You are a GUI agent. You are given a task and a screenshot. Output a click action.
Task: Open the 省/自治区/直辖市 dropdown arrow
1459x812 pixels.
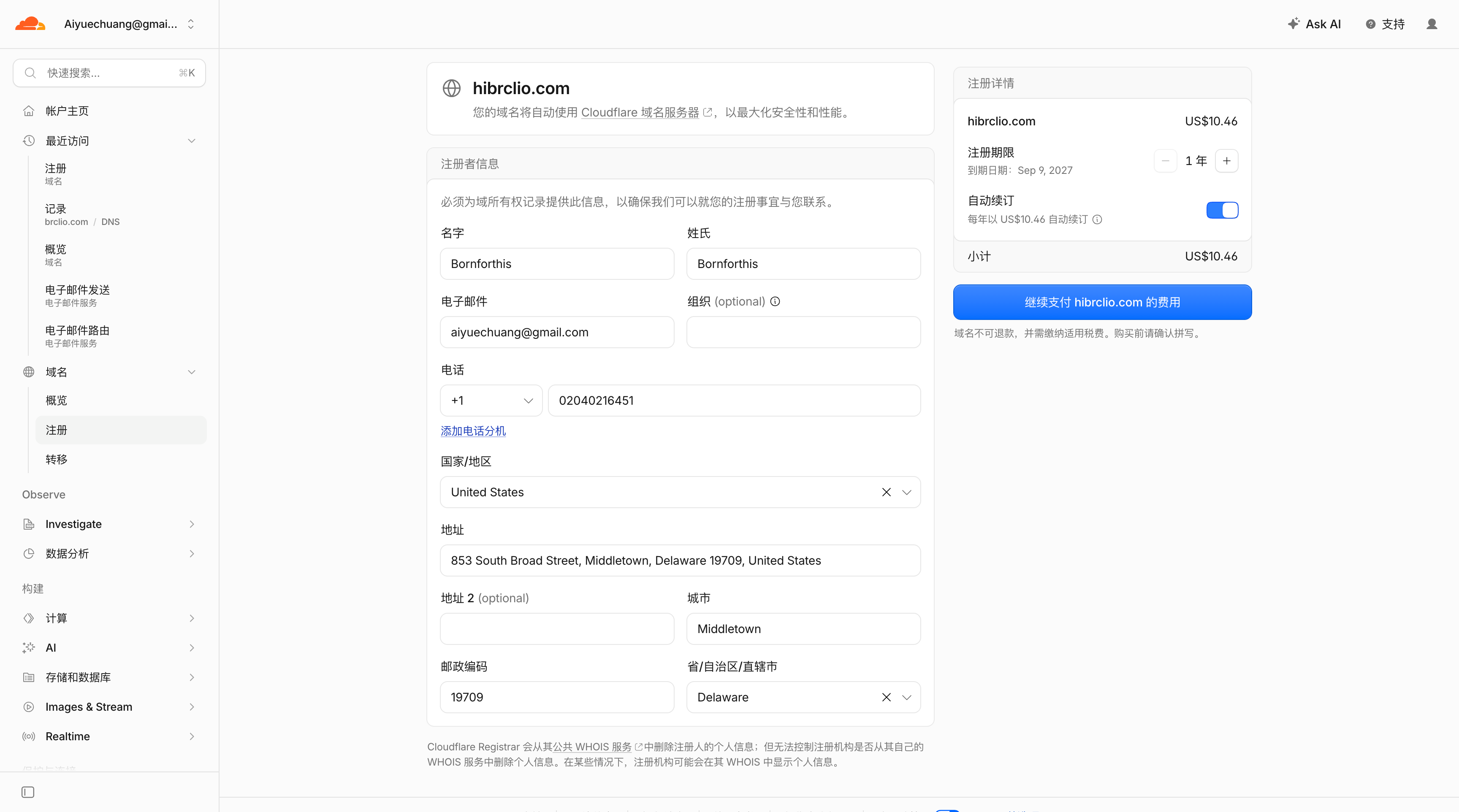click(907, 697)
